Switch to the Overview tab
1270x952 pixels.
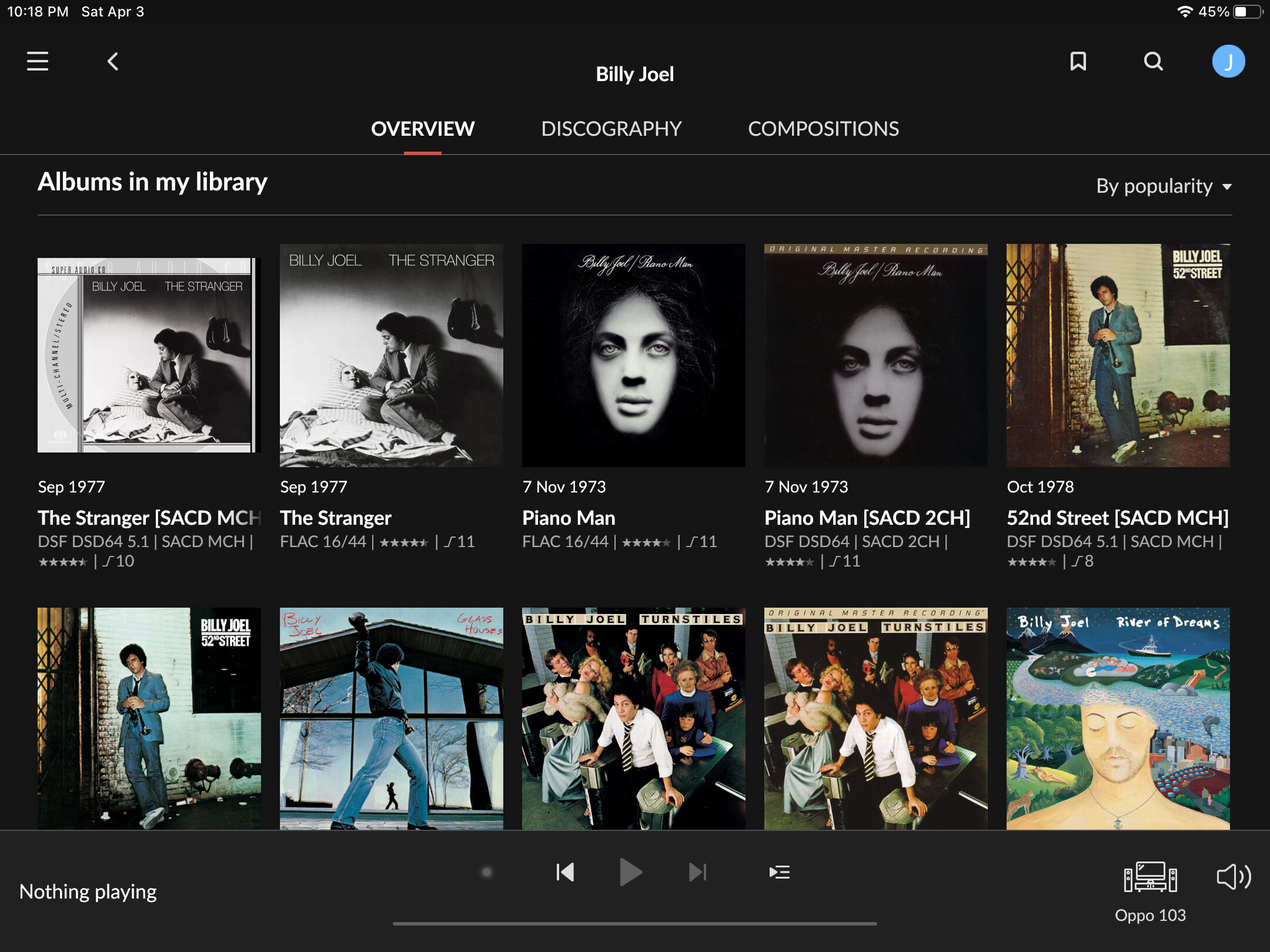coord(423,129)
